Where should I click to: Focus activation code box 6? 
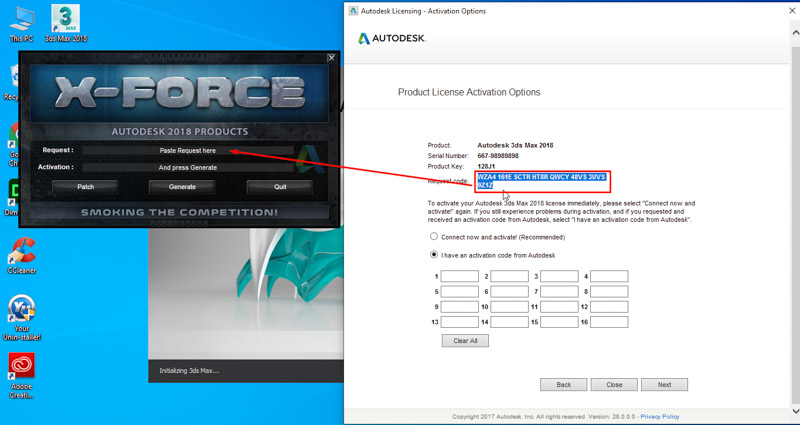click(x=510, y=292)
